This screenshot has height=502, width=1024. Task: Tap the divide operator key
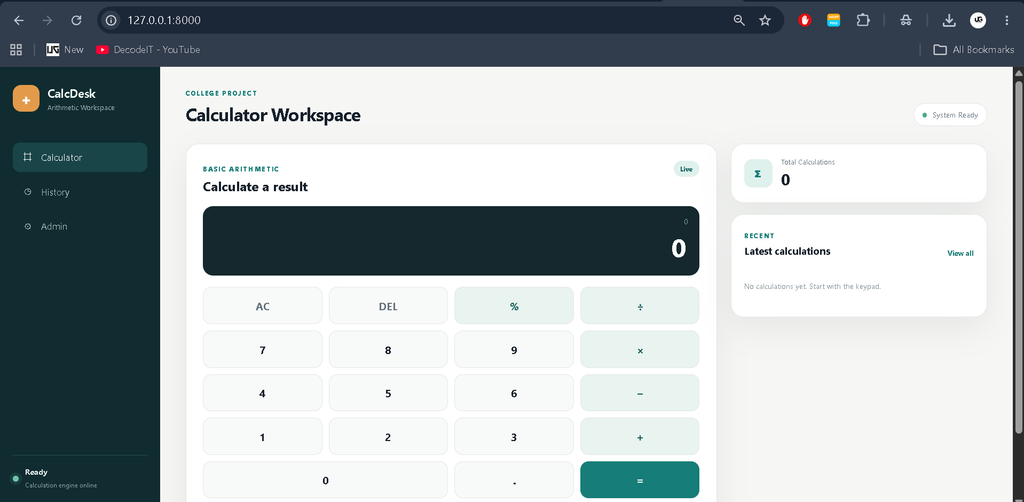pos(640,306)
